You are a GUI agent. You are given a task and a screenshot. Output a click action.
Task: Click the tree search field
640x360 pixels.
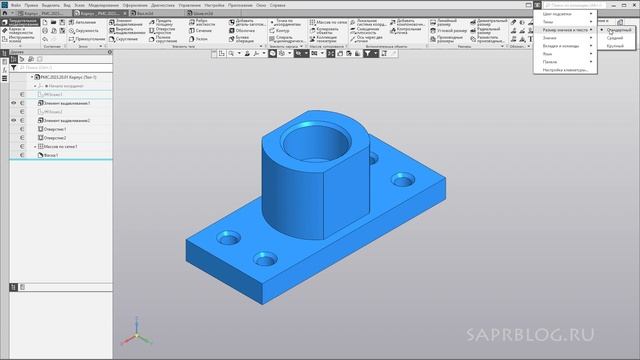click(x=65, y=67)
